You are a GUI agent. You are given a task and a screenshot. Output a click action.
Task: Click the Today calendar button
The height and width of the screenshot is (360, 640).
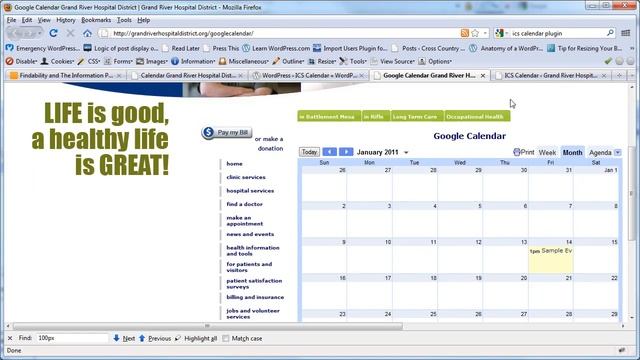pos(309,152)
